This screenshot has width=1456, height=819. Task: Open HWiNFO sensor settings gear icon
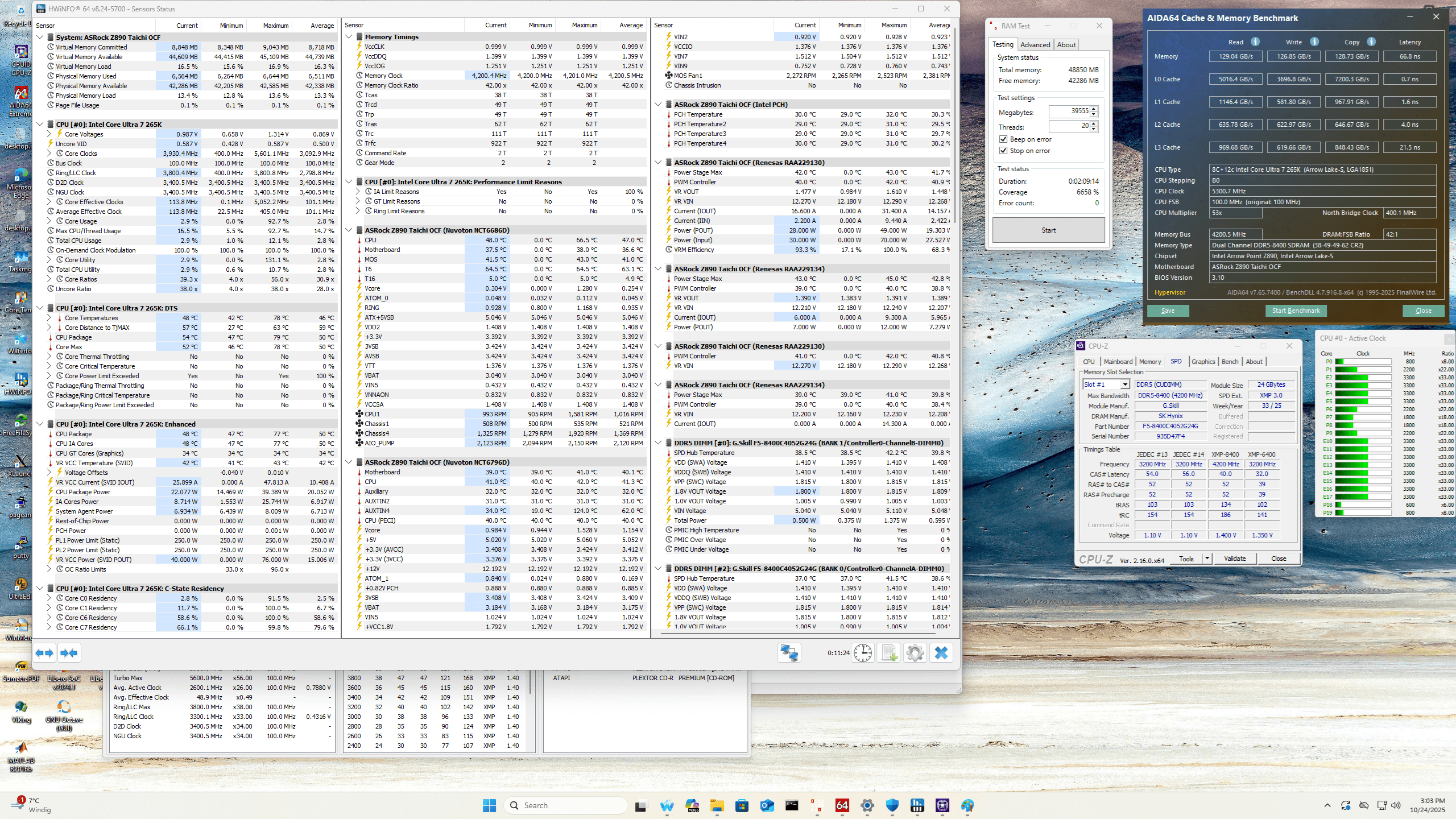pyautogui.click(x=915, y=653)
